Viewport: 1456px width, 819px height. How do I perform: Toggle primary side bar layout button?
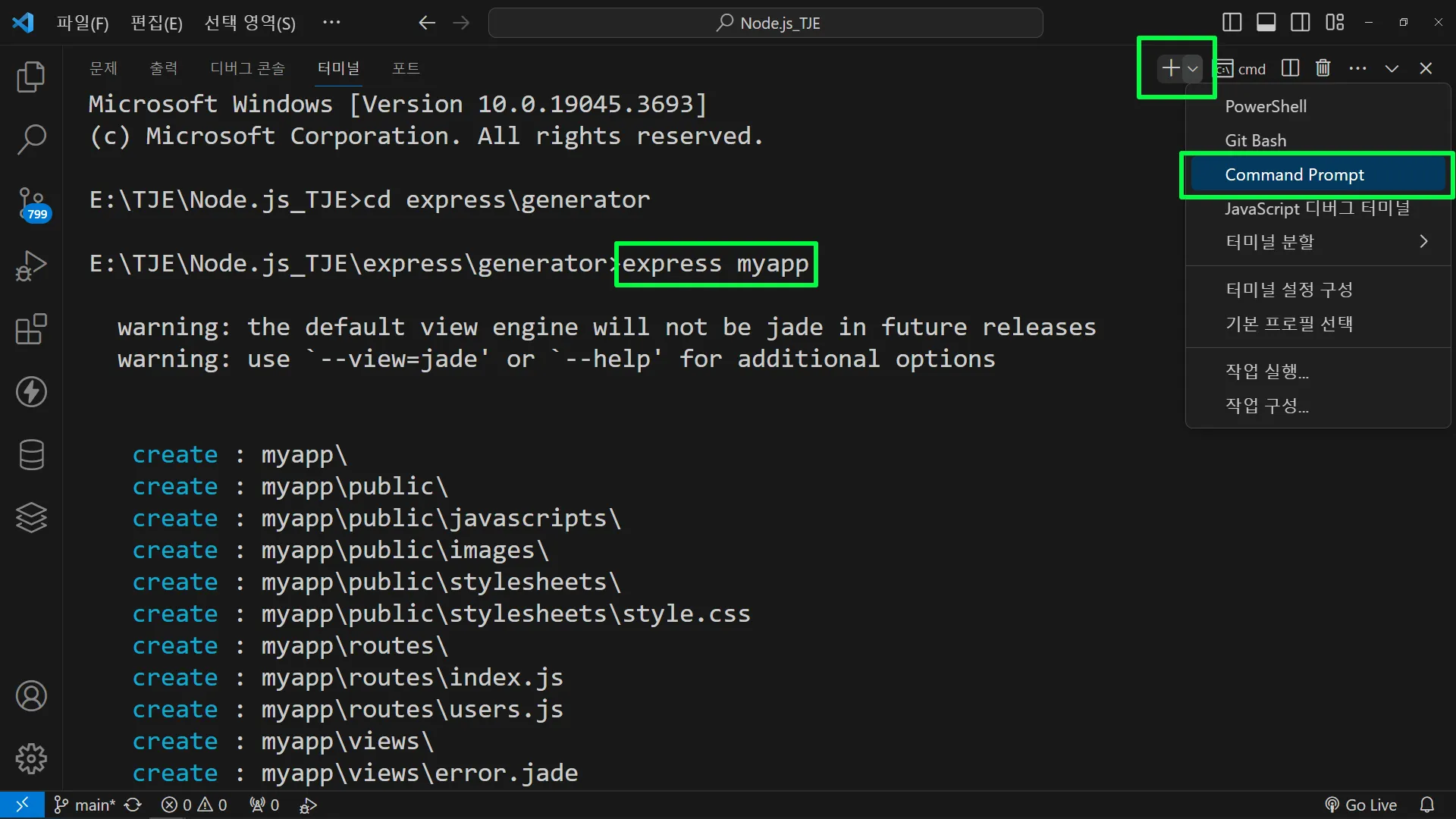[1232, 23]
